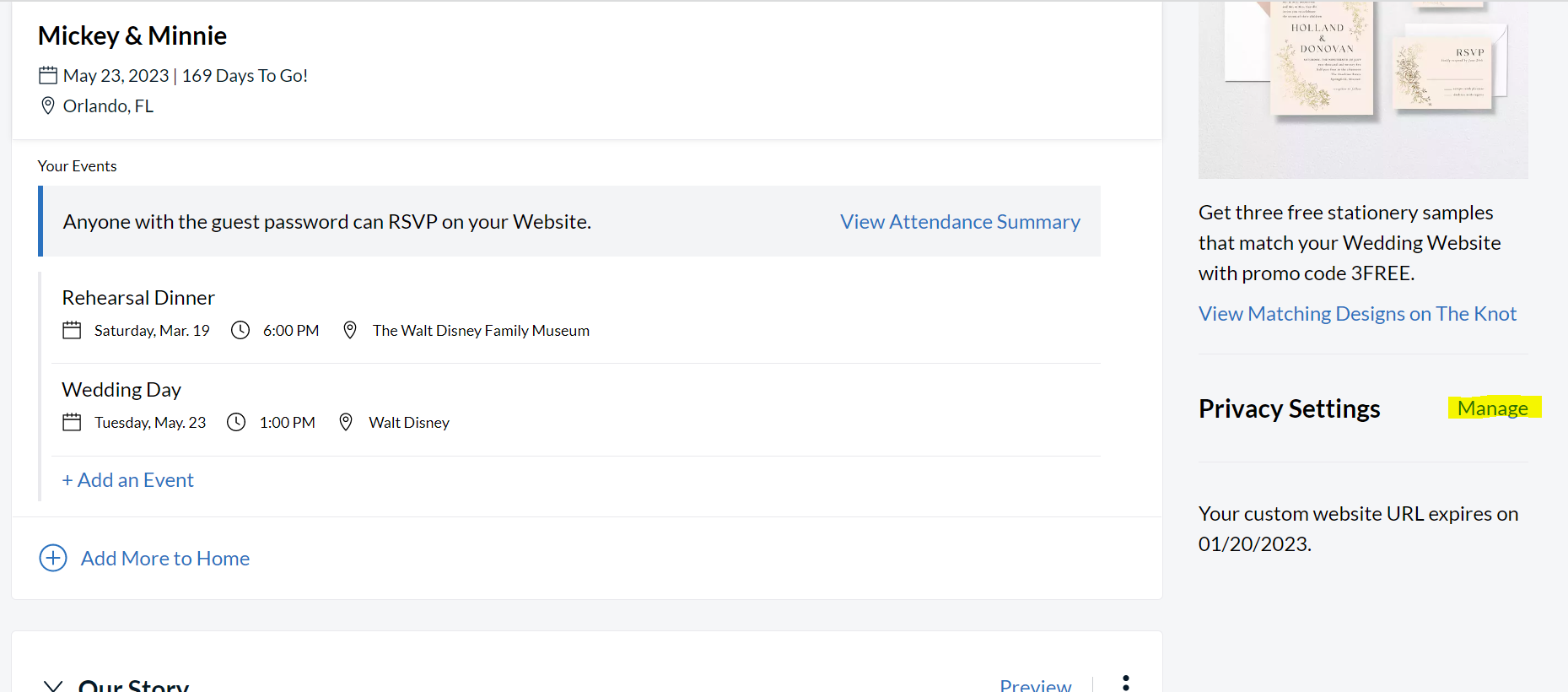The image size is (1568, 692).
Task: Click the calendar icon beside May 23, 2023
Action: point(48,76)
